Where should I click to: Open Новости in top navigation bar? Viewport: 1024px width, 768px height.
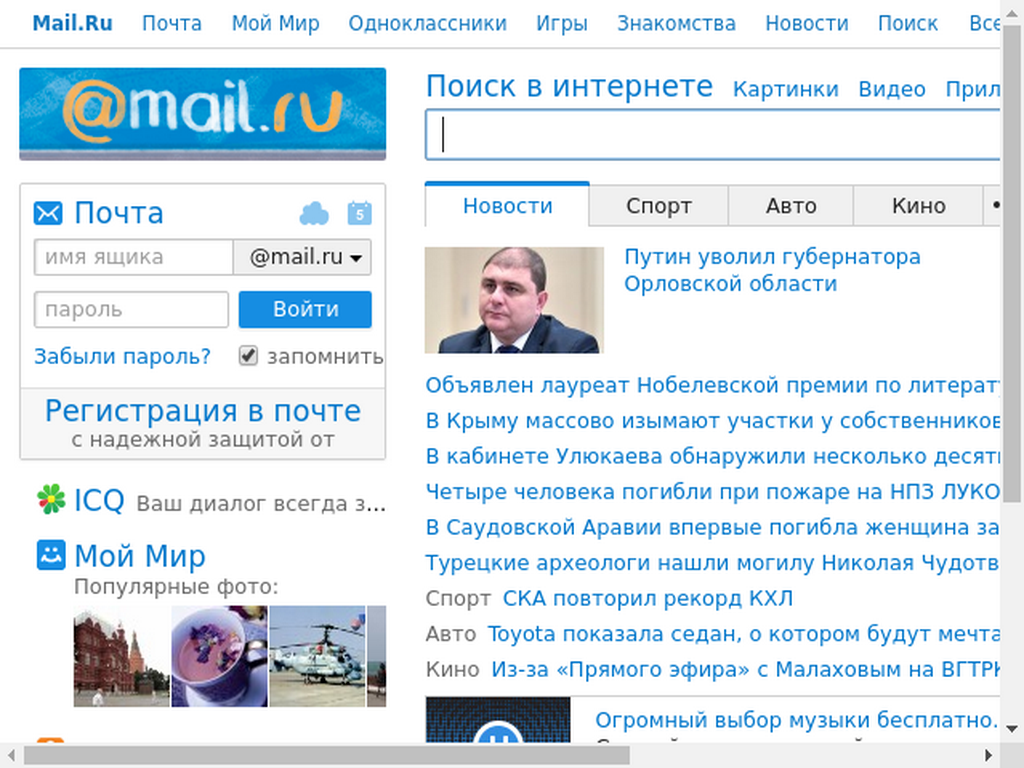[x=807, y=24]
